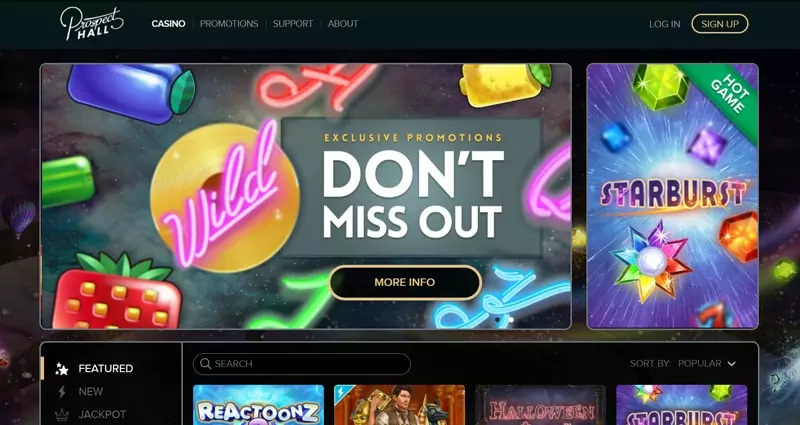Click the search magnifier icon
This screenshot has height=425, width=800.
205,364
